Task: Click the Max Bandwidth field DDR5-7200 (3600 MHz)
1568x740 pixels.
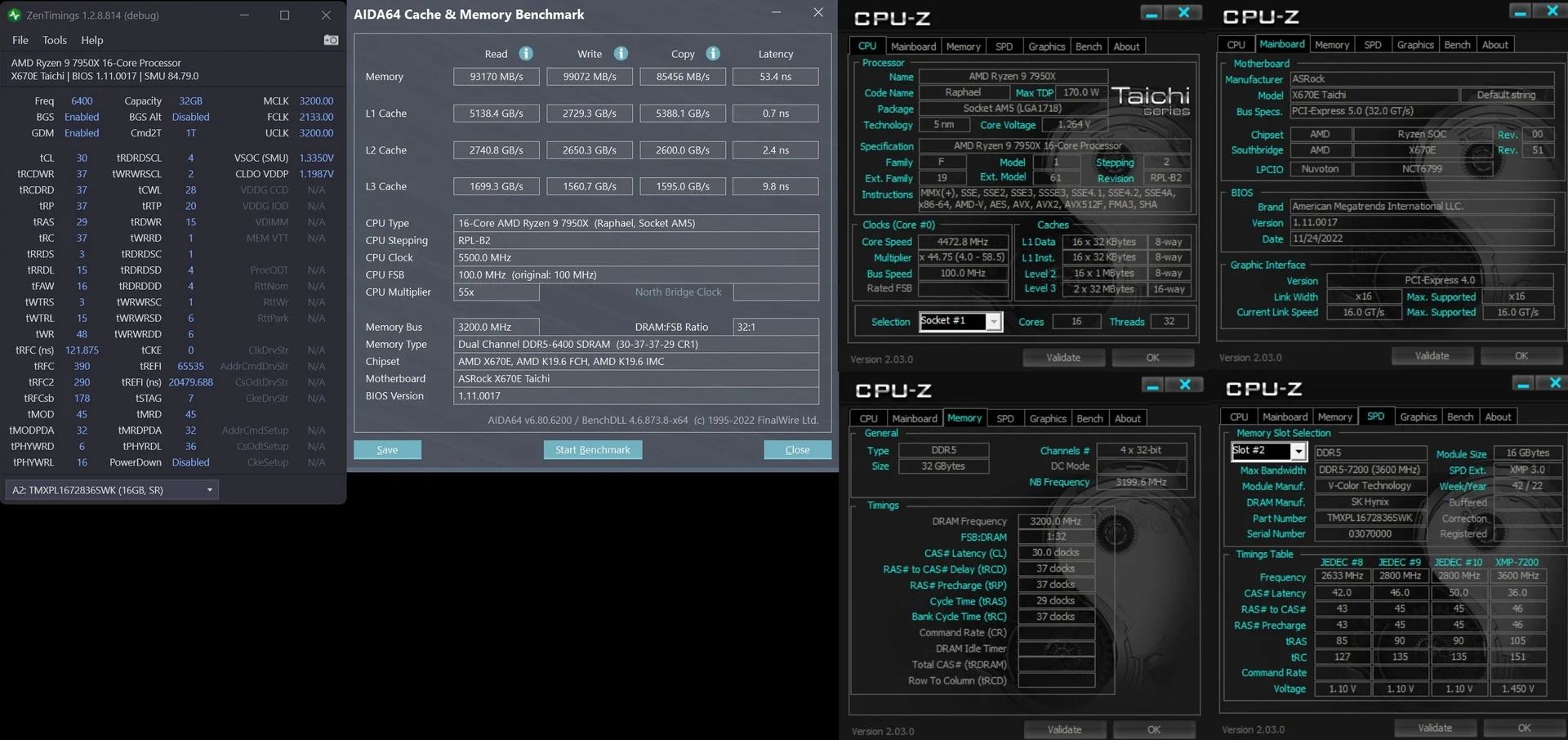Action: click(1370, 470)
